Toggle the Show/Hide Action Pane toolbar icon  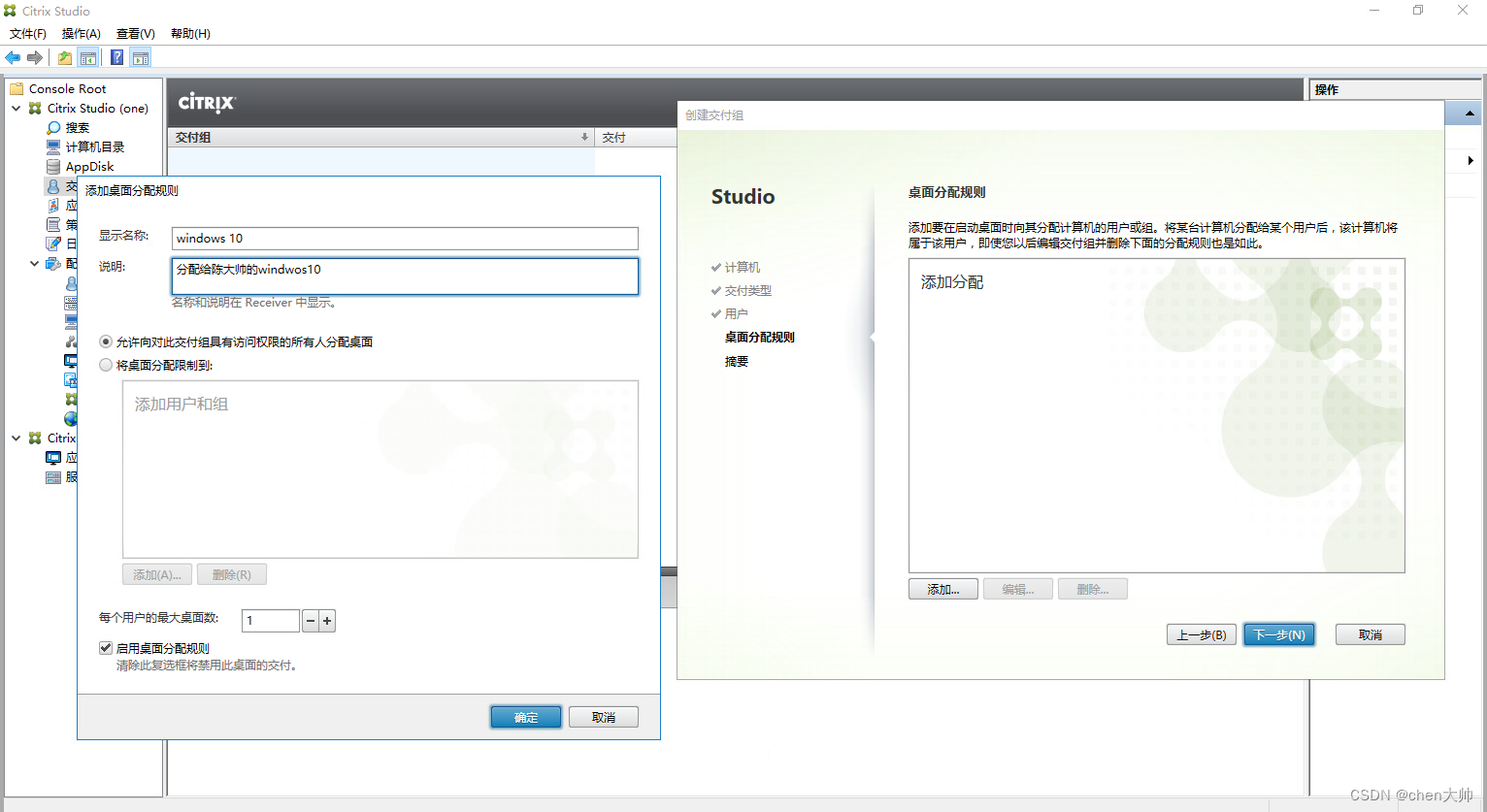141,58
